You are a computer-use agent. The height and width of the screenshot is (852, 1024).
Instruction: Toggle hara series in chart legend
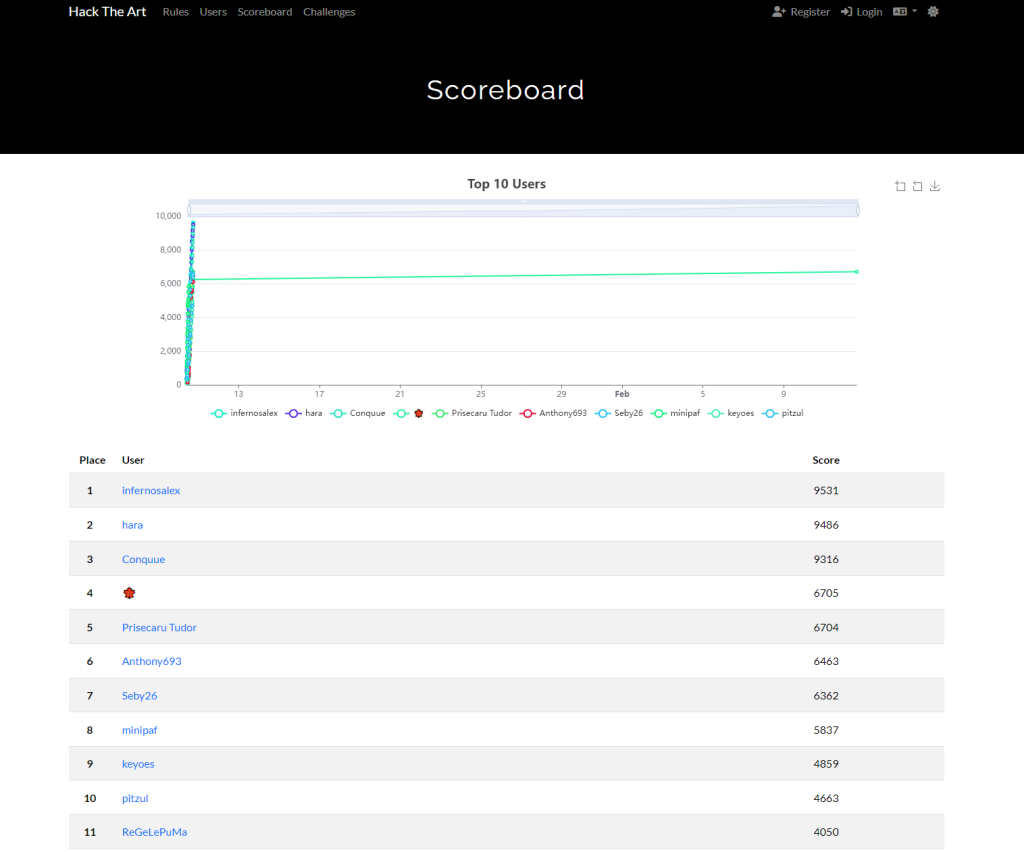[304, 413]
